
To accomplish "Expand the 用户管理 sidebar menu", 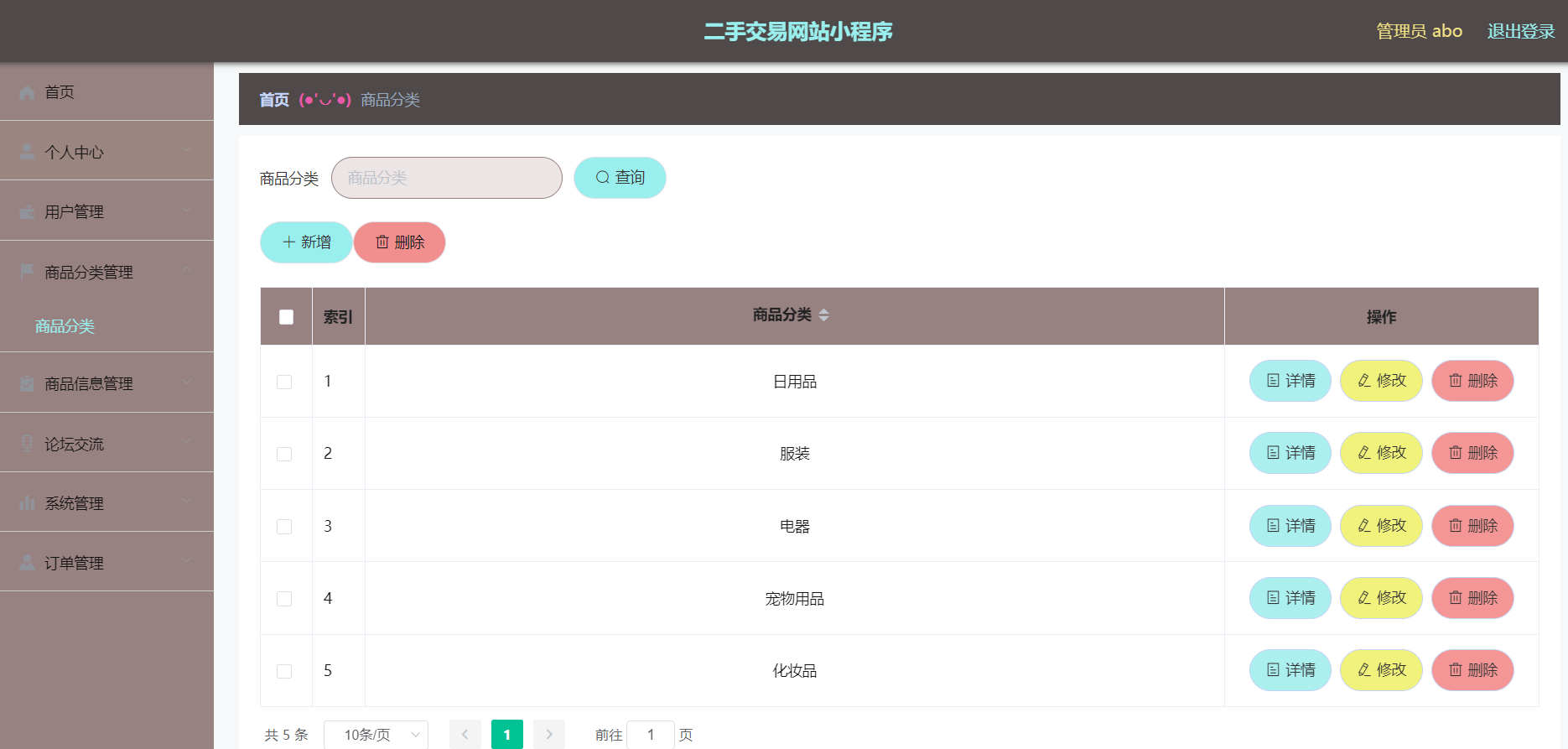I will coord(106,211).
